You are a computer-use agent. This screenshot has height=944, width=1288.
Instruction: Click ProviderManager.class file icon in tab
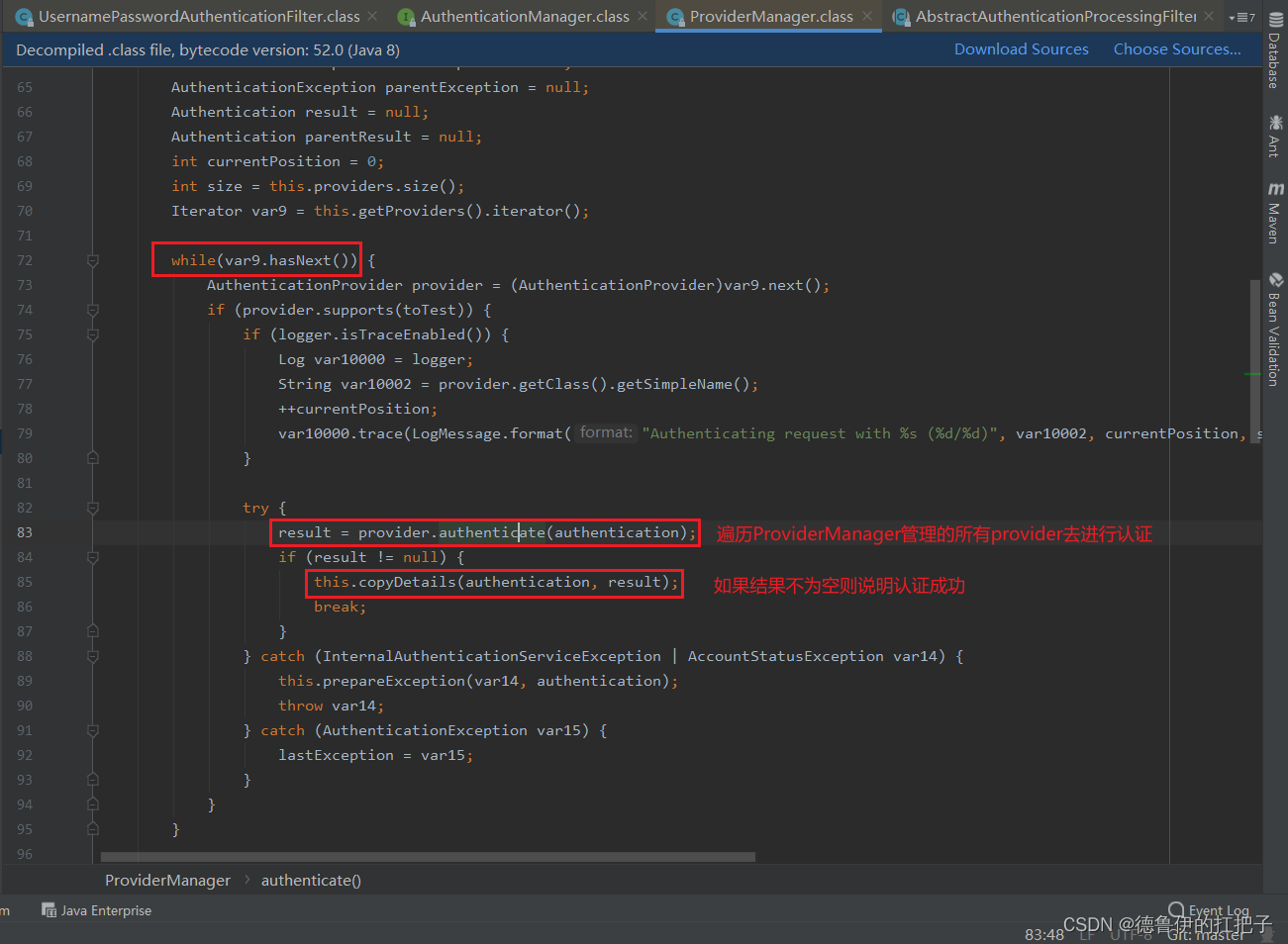(x=675, y=17)
